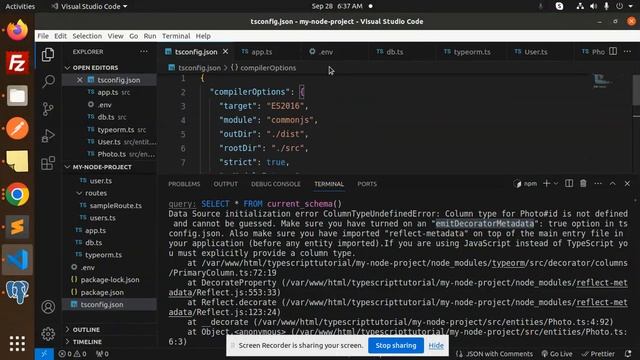Close the tsconfig.json editor tab
Viewport: 640px width, 360px height.
coord(225,52)
